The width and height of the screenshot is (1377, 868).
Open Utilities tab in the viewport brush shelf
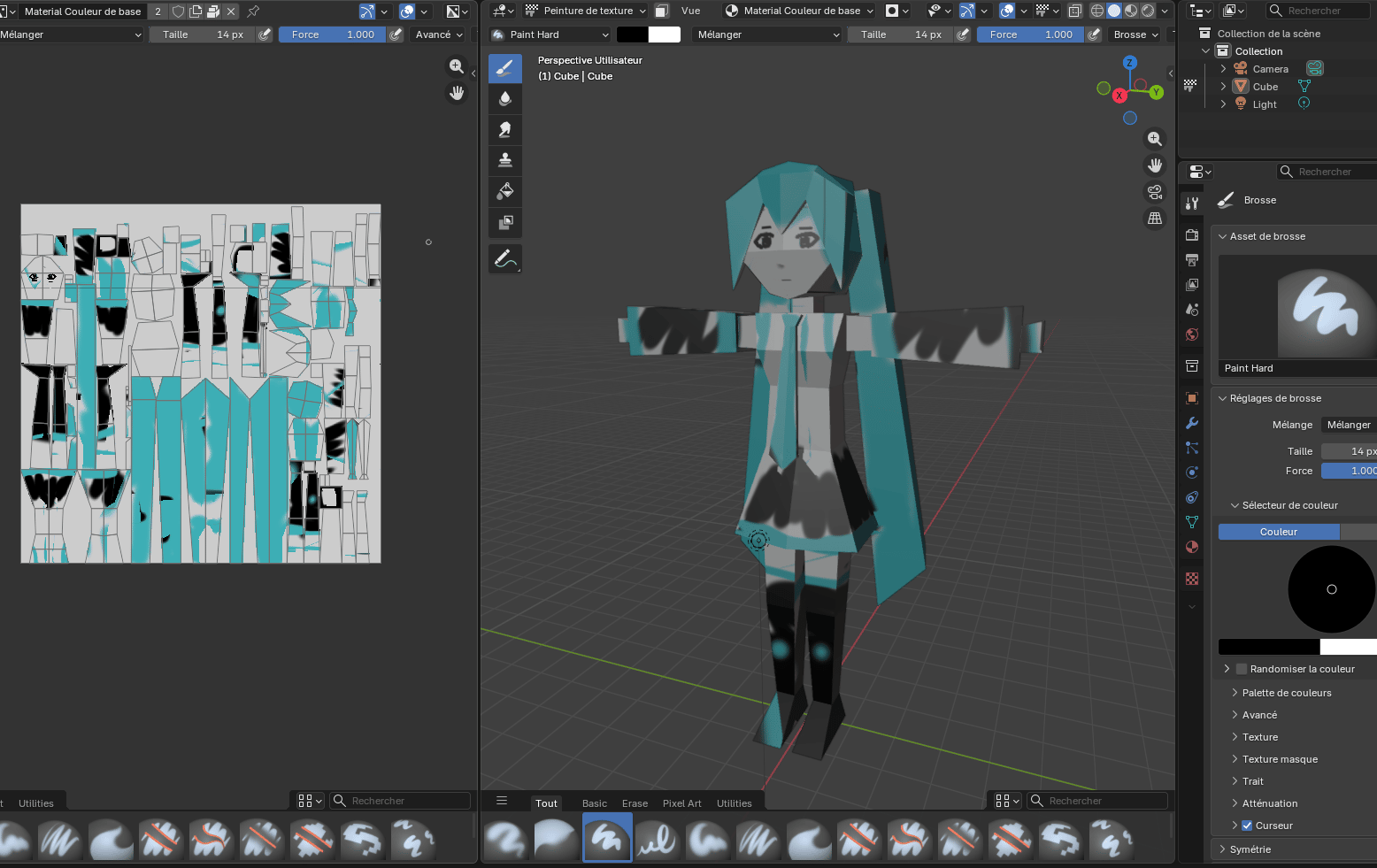click(735, 803)
